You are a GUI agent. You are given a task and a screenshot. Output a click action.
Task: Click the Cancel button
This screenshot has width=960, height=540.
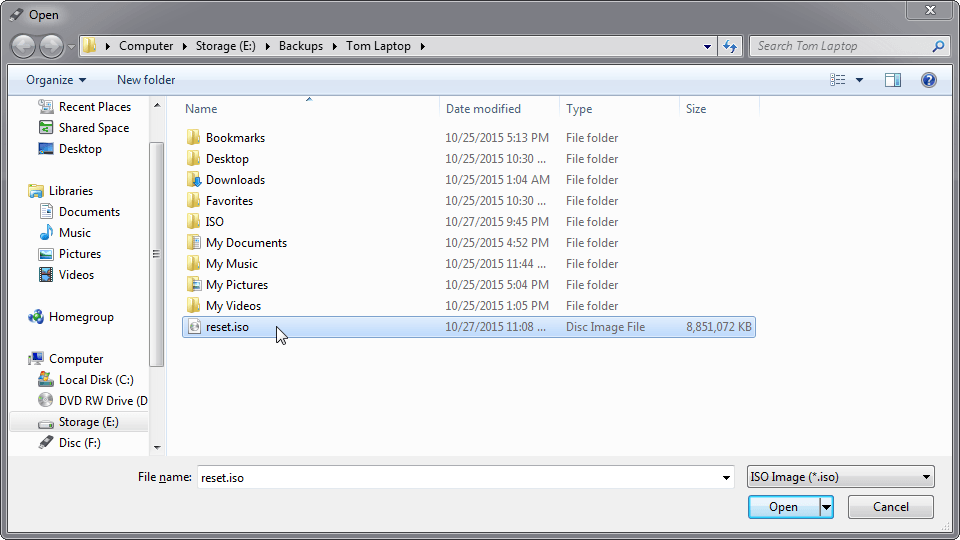click(x=890, y=507)
